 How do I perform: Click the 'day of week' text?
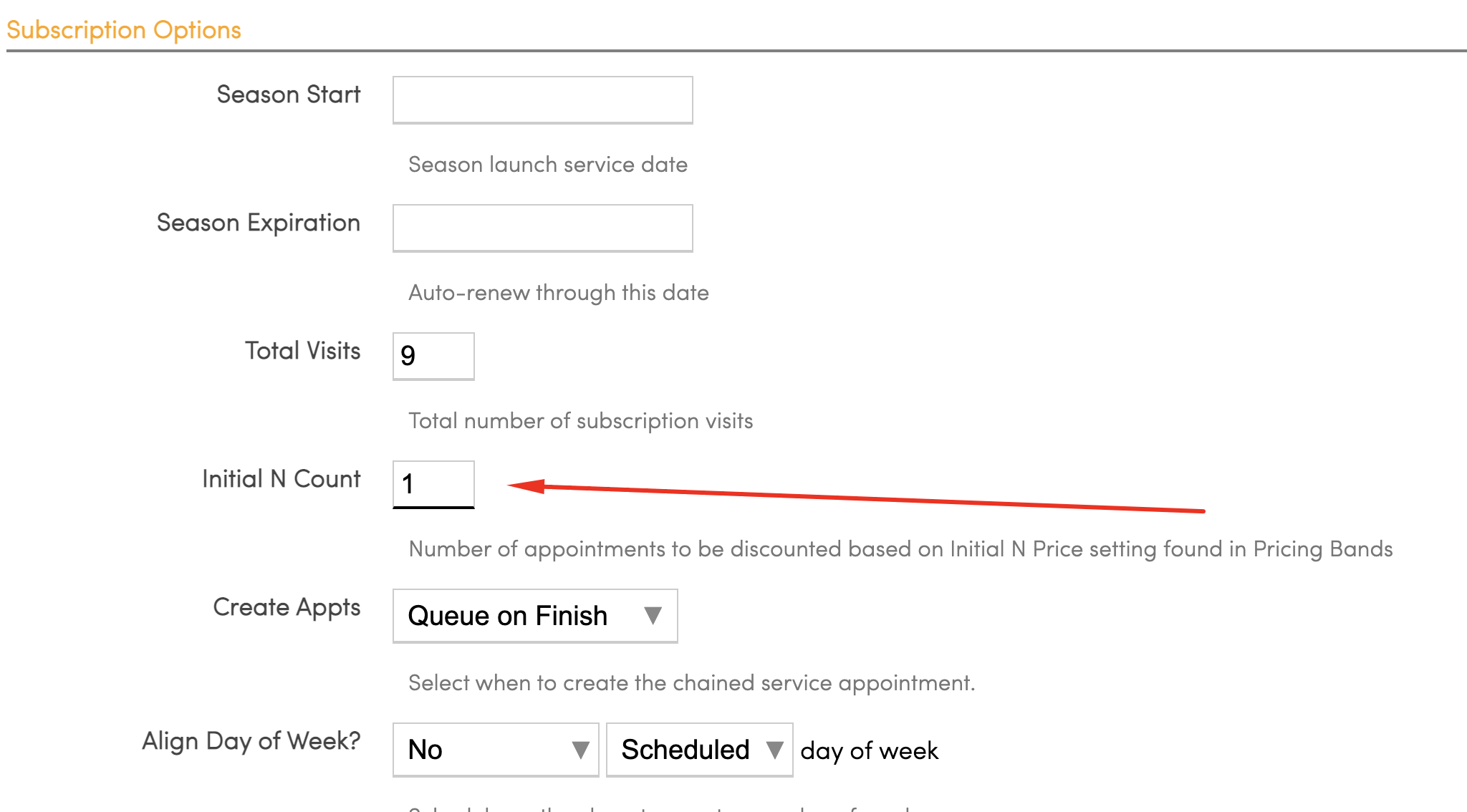click(x=869, y=751)
